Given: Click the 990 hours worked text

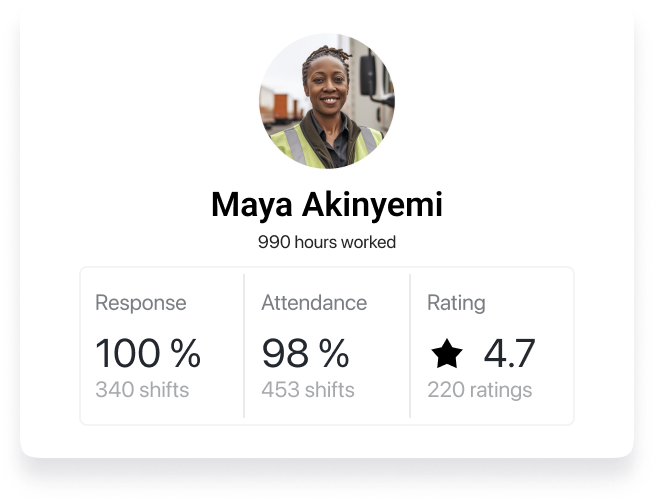Looking at the screenshot, I should pos(327,242).
